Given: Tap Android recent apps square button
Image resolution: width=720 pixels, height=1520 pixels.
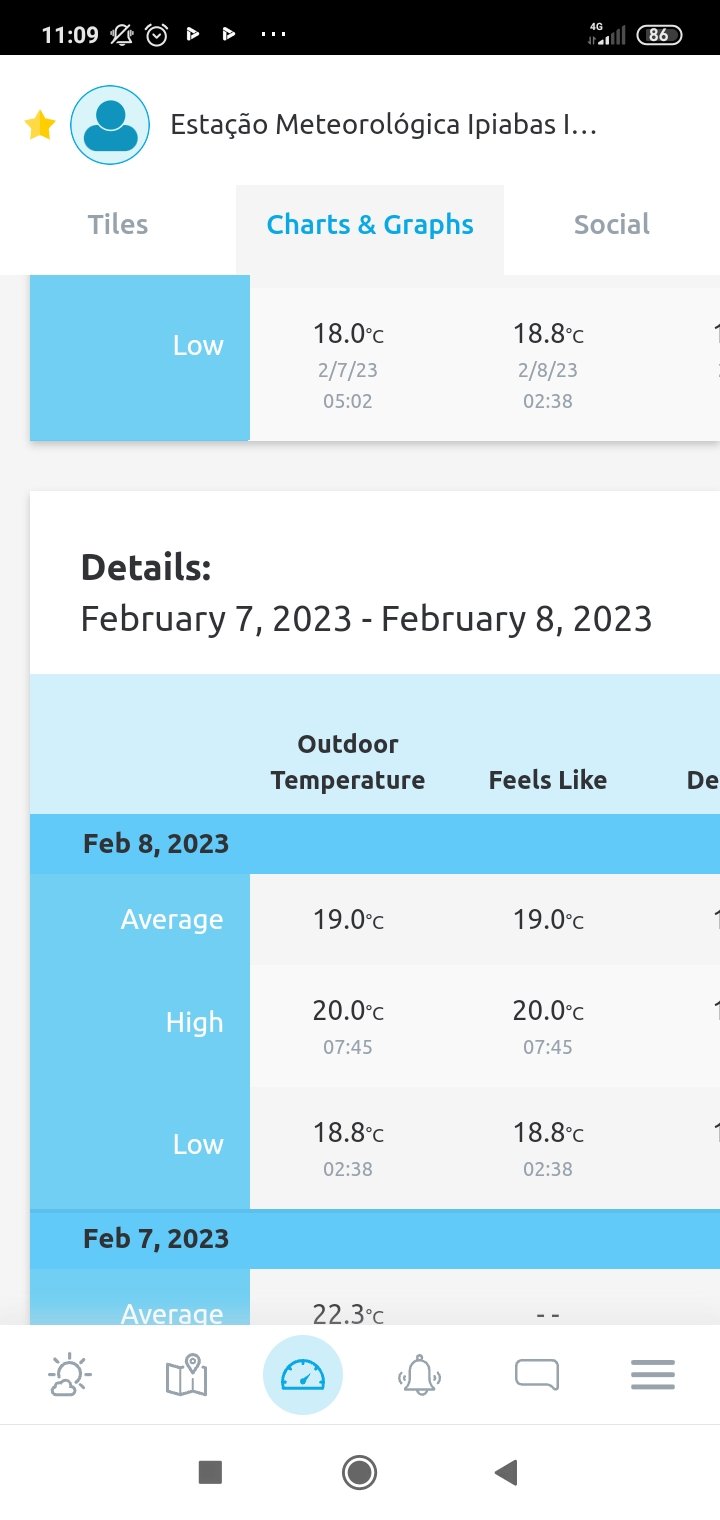Looking at the screenshot, I should click(210, 1472).
